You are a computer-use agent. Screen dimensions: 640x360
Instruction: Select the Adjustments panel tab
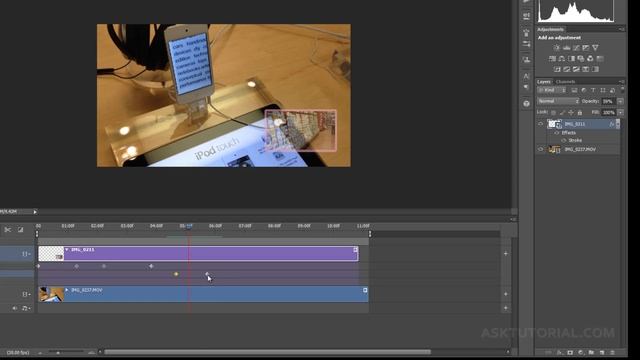point(551,29)
